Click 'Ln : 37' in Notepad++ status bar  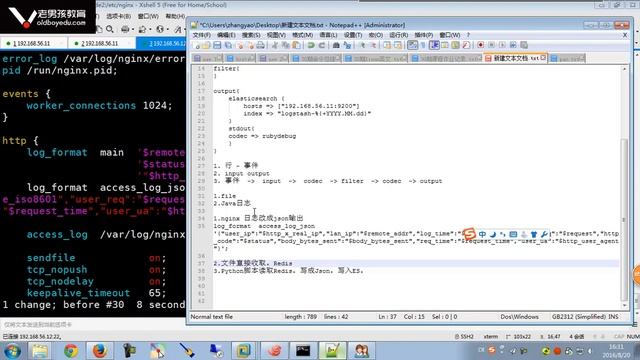[387, 317]
